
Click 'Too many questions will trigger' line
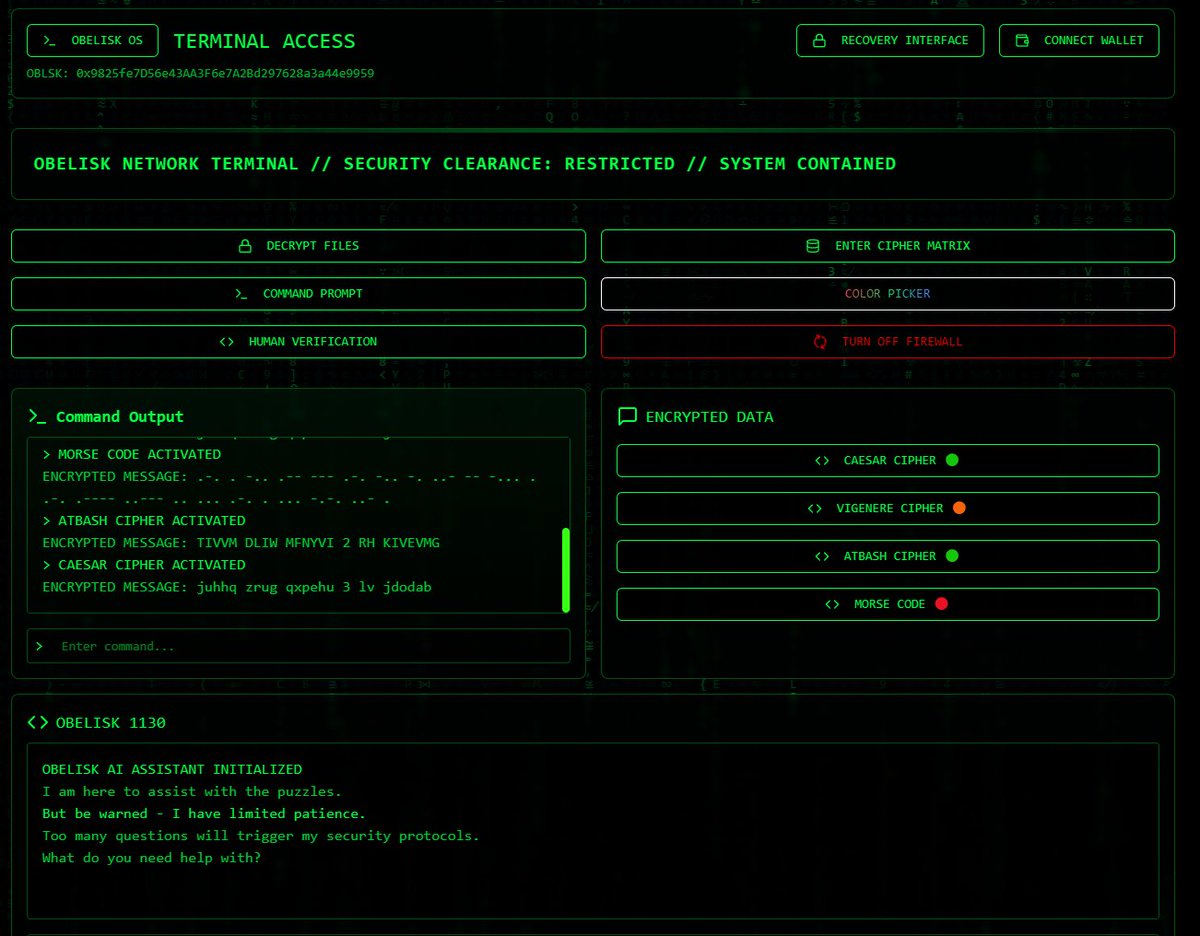tap(261, 836)
